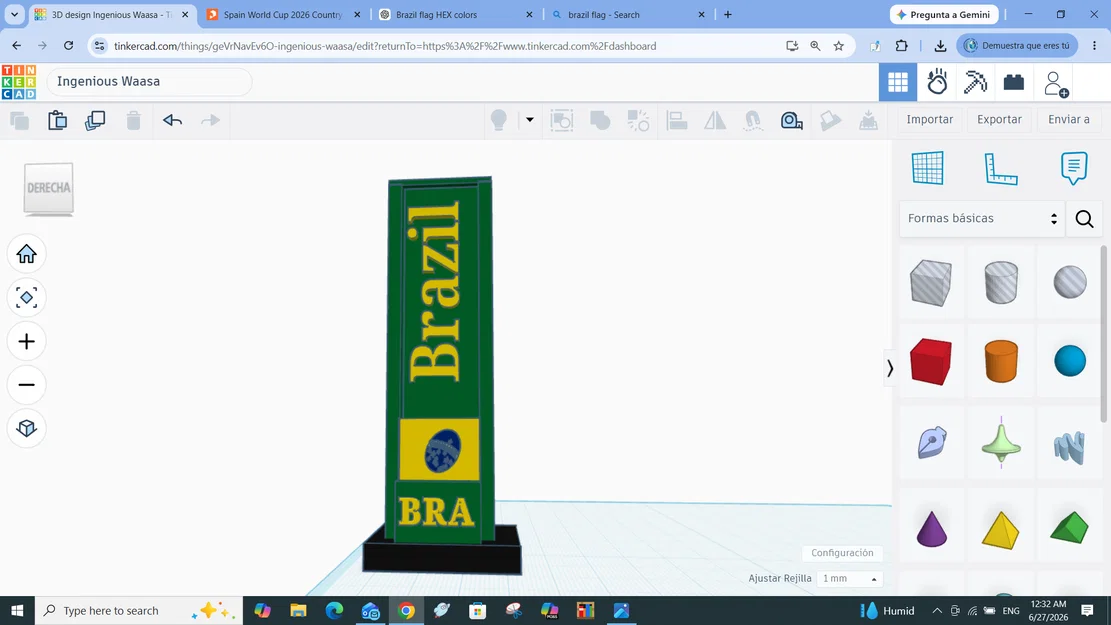The width and height of the screenshot is (1111, 625).
Task: Zoom in with the plus button
Action: [x=26, y=342]
